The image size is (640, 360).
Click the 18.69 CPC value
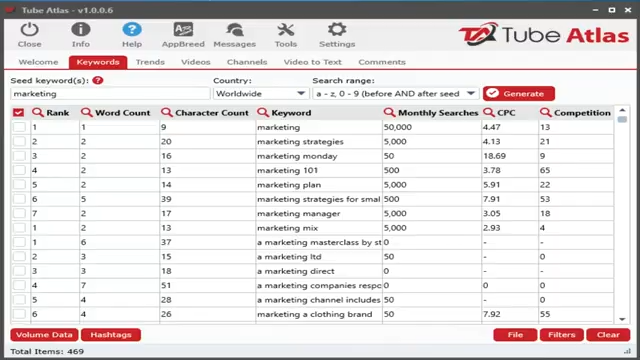[494, 156]
